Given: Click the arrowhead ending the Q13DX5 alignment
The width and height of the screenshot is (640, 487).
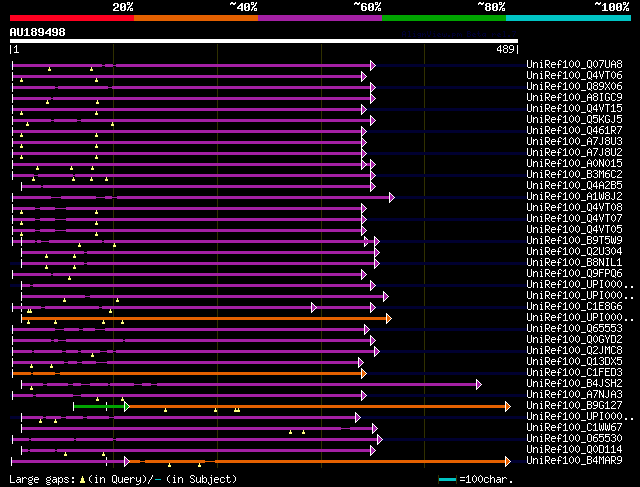Looking at the screenshot, I should tap(360, 362).
